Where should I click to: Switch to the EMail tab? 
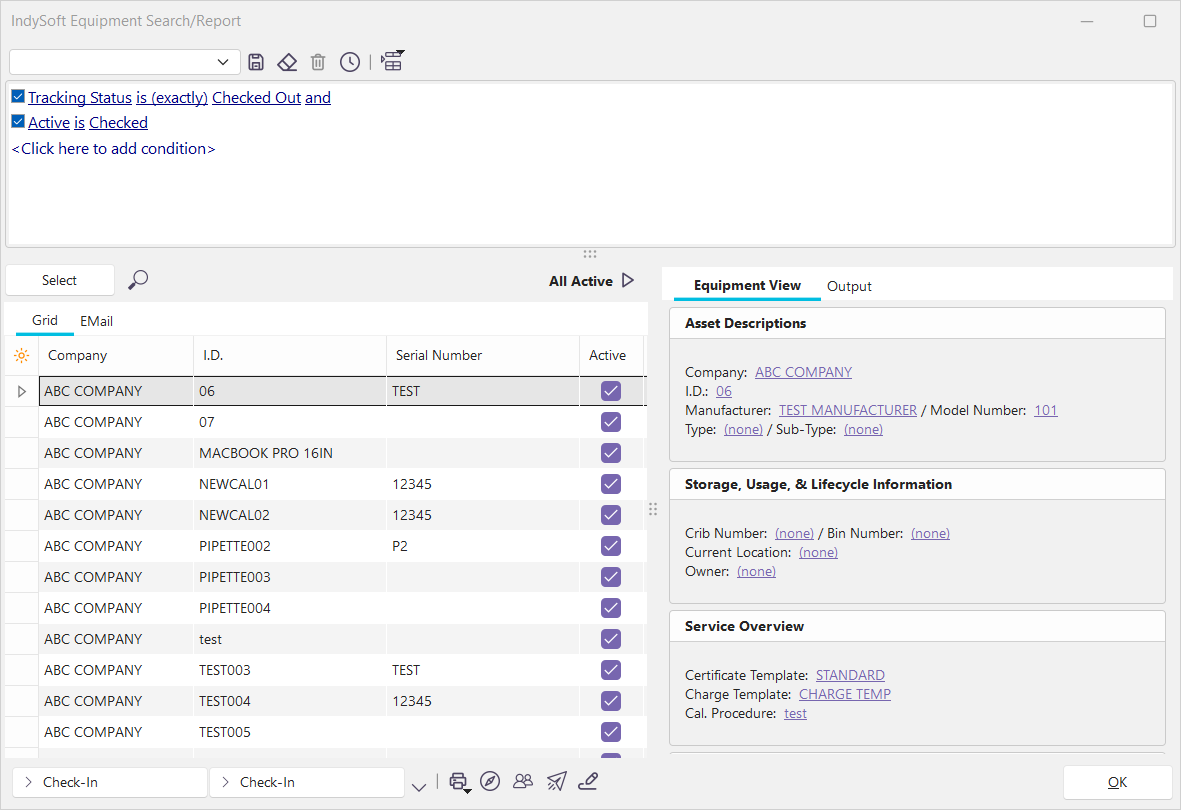96,321
